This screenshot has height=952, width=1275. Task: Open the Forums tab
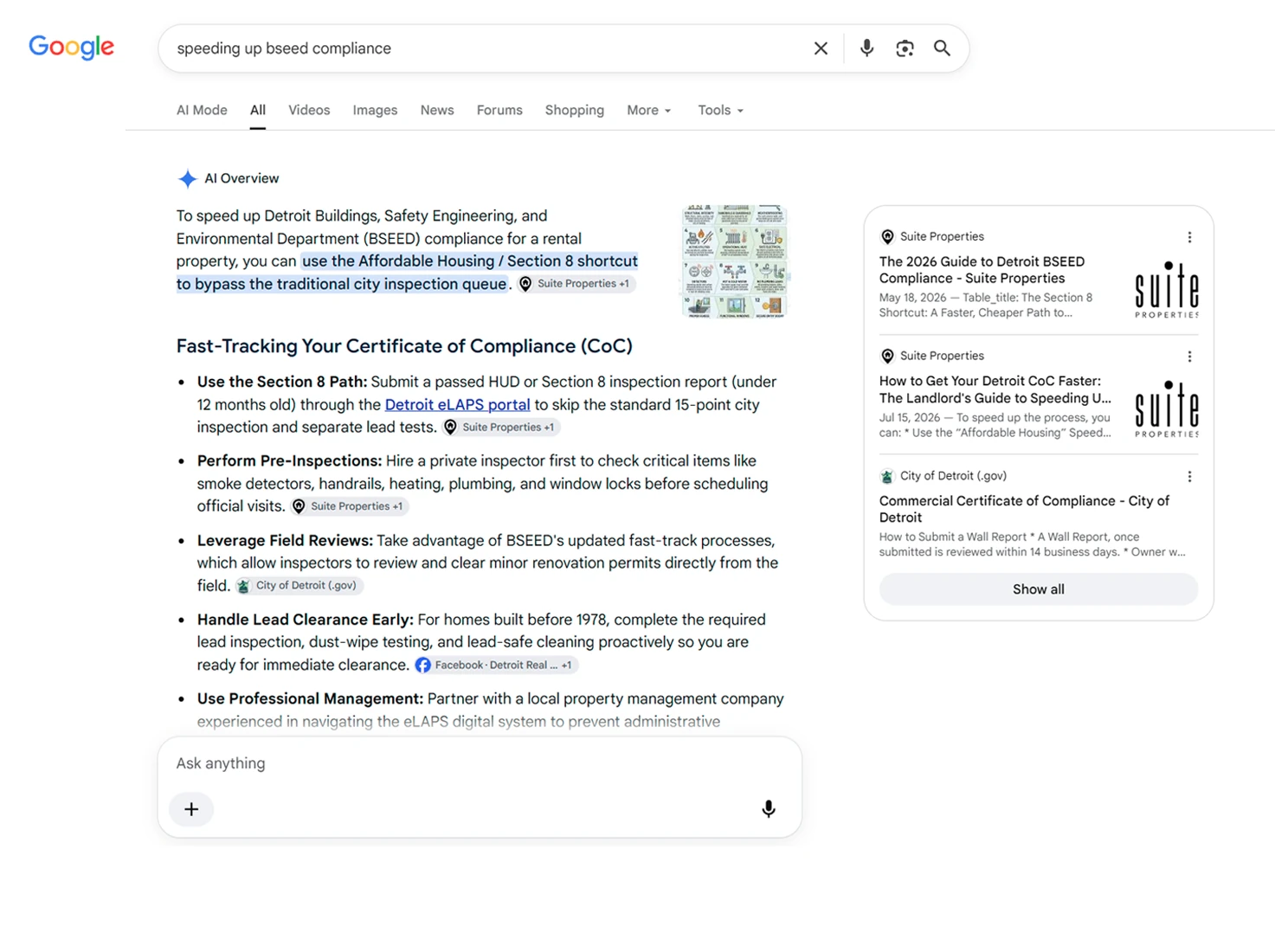click(499, 110)
